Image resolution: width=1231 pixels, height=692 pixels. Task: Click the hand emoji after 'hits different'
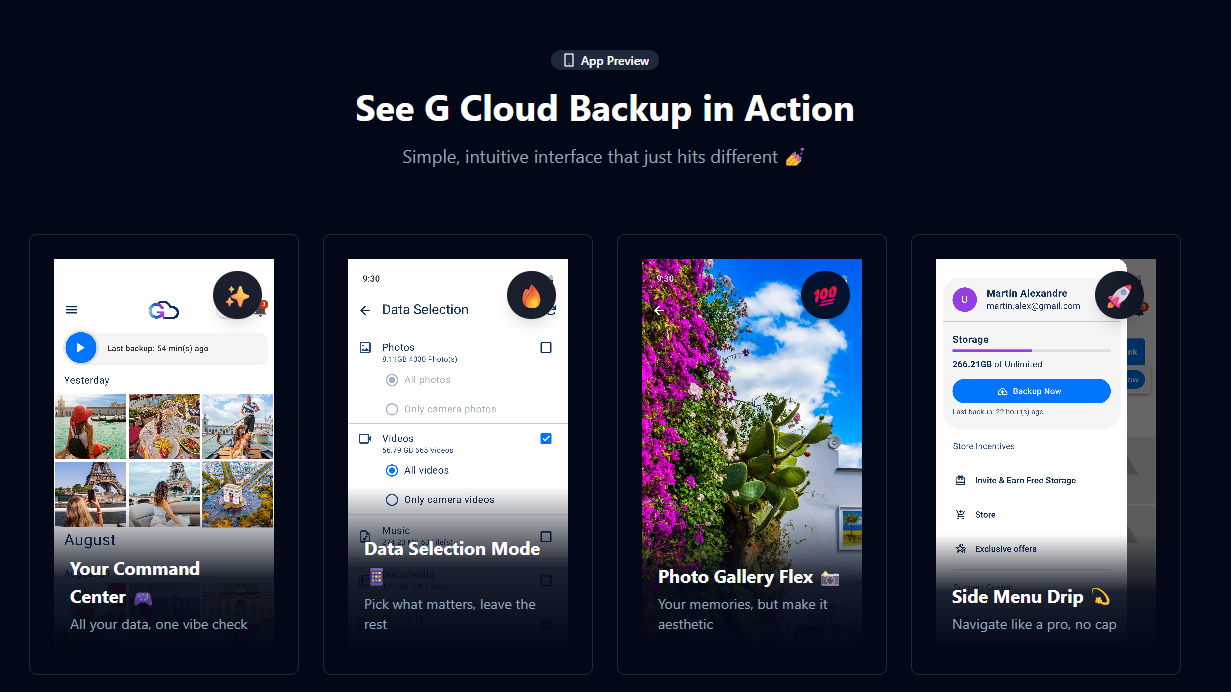[795, 157]
